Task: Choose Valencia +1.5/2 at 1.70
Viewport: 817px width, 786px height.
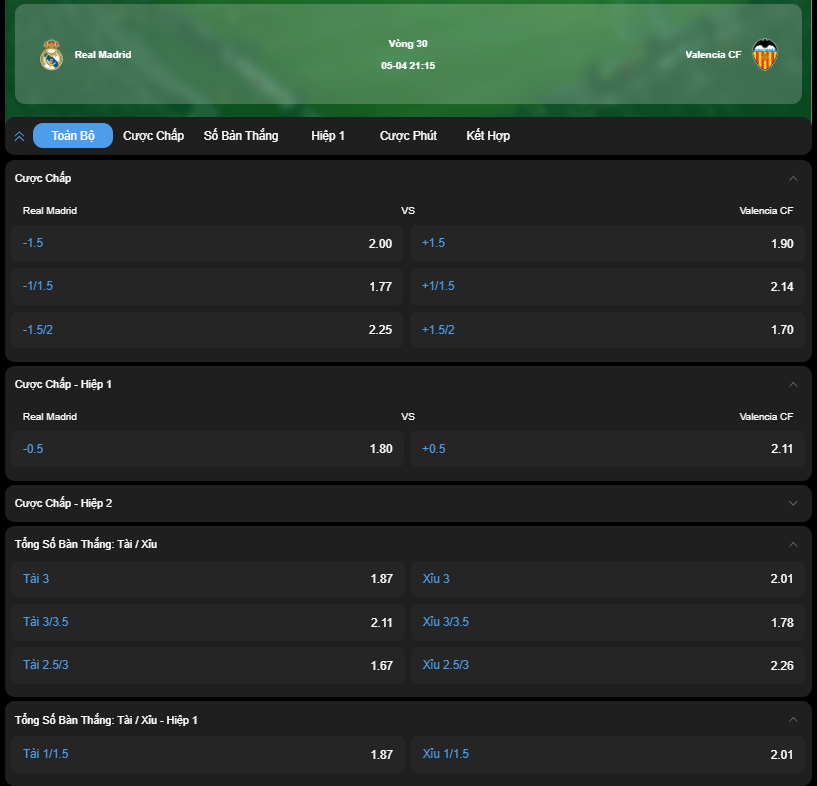Action: click(607, 330)
